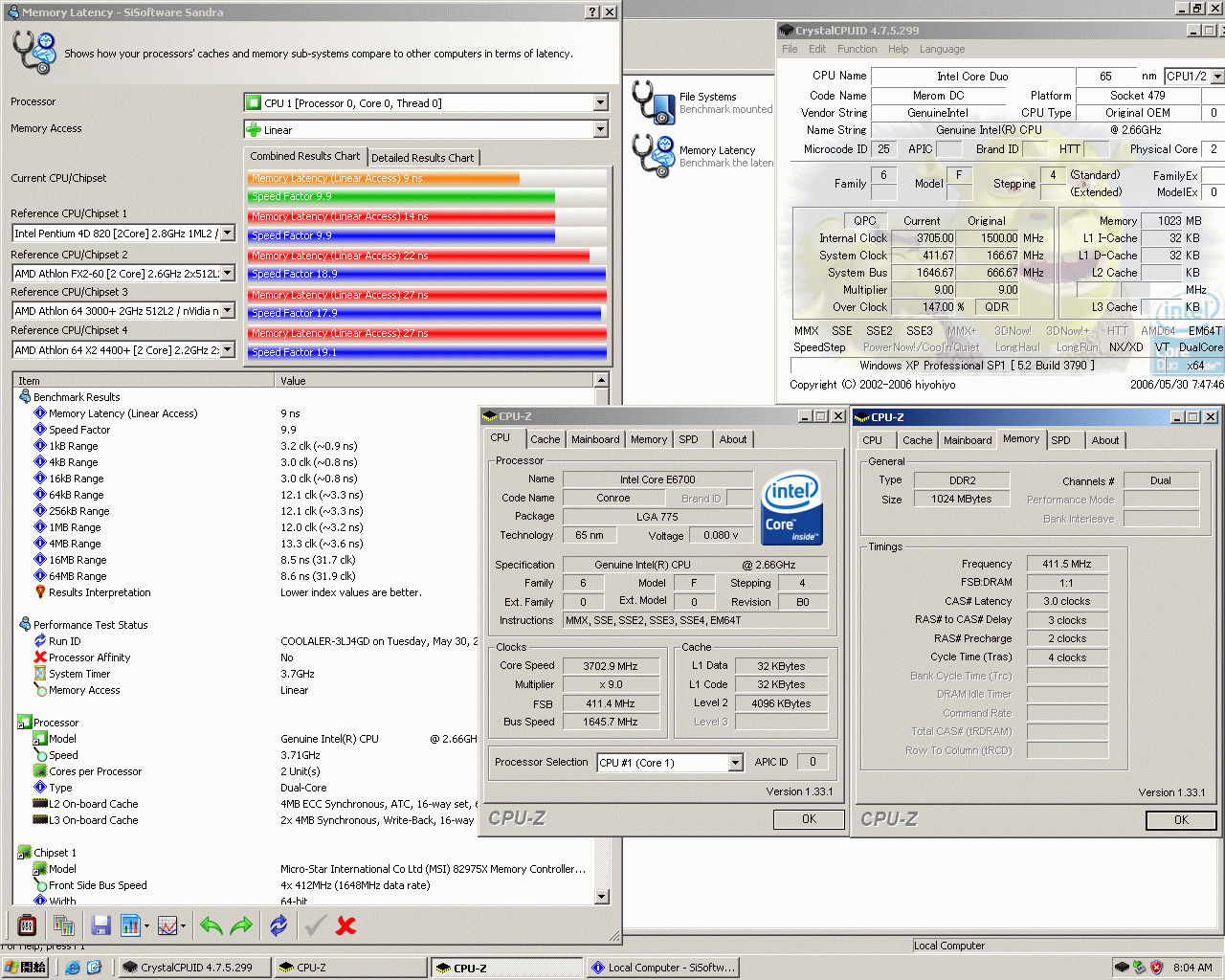
Task: Select the SPD tab in CPU-Z
Action: click(x=1062, y=440)
